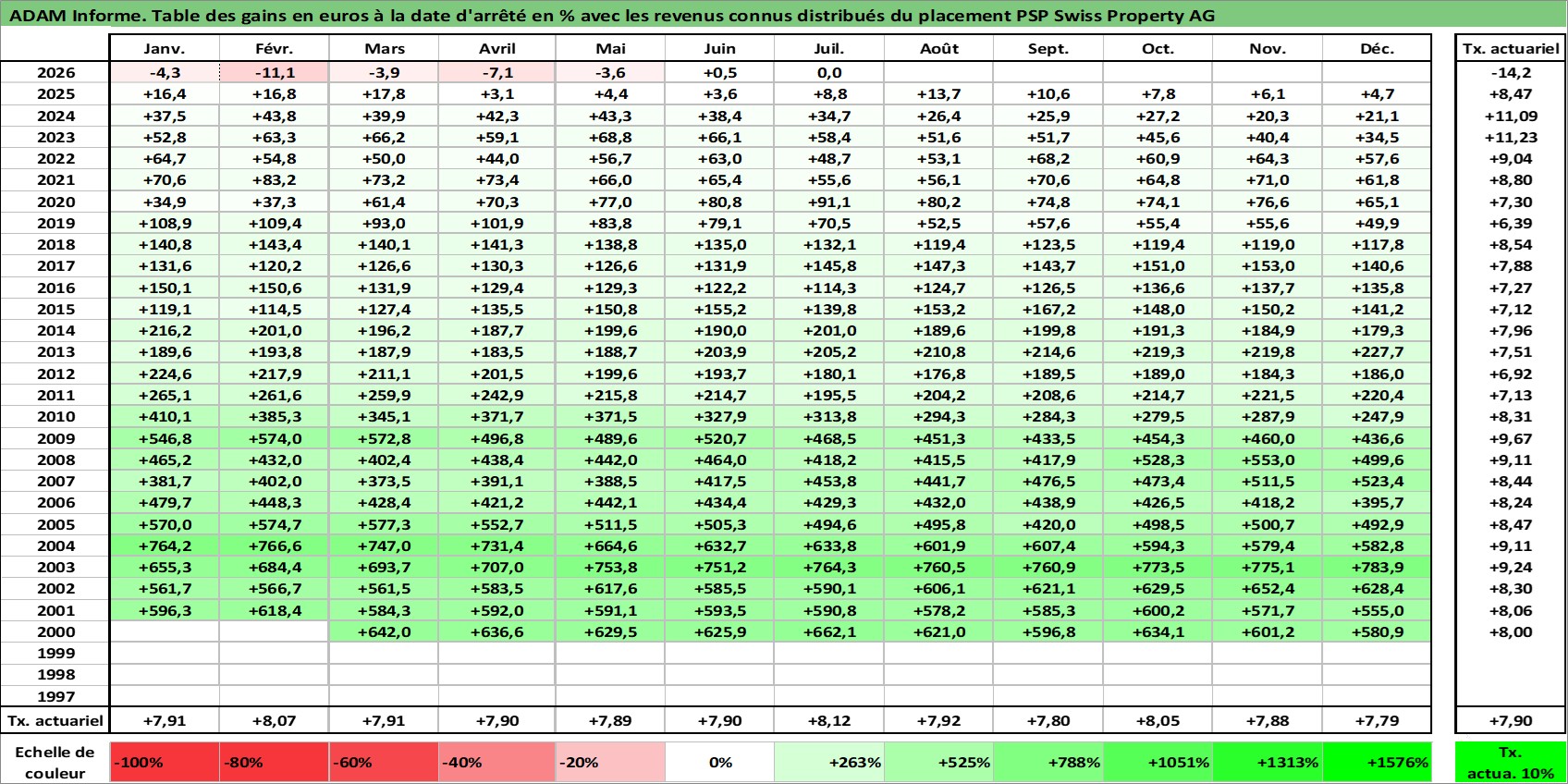Click the 1997 row label
This screenshot has height=784, width=1568.
click(x=55, y=696)
